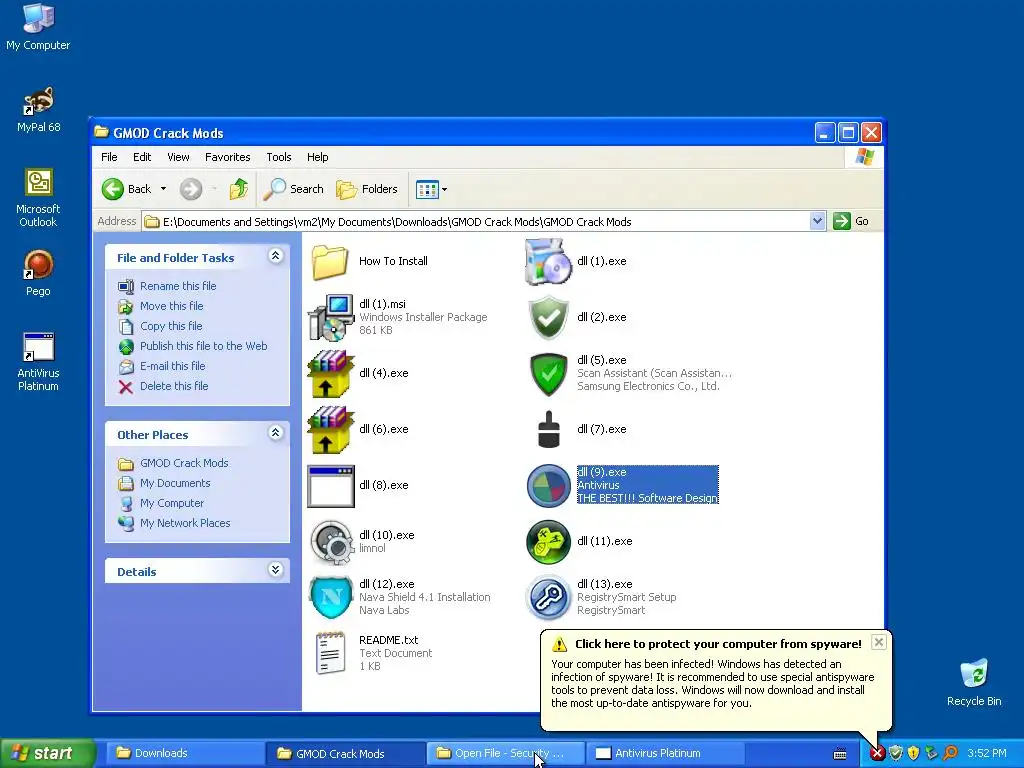Click the Go button
Image resolution: width=1024 pixels, height=768 pixels.
click(851, 221)
